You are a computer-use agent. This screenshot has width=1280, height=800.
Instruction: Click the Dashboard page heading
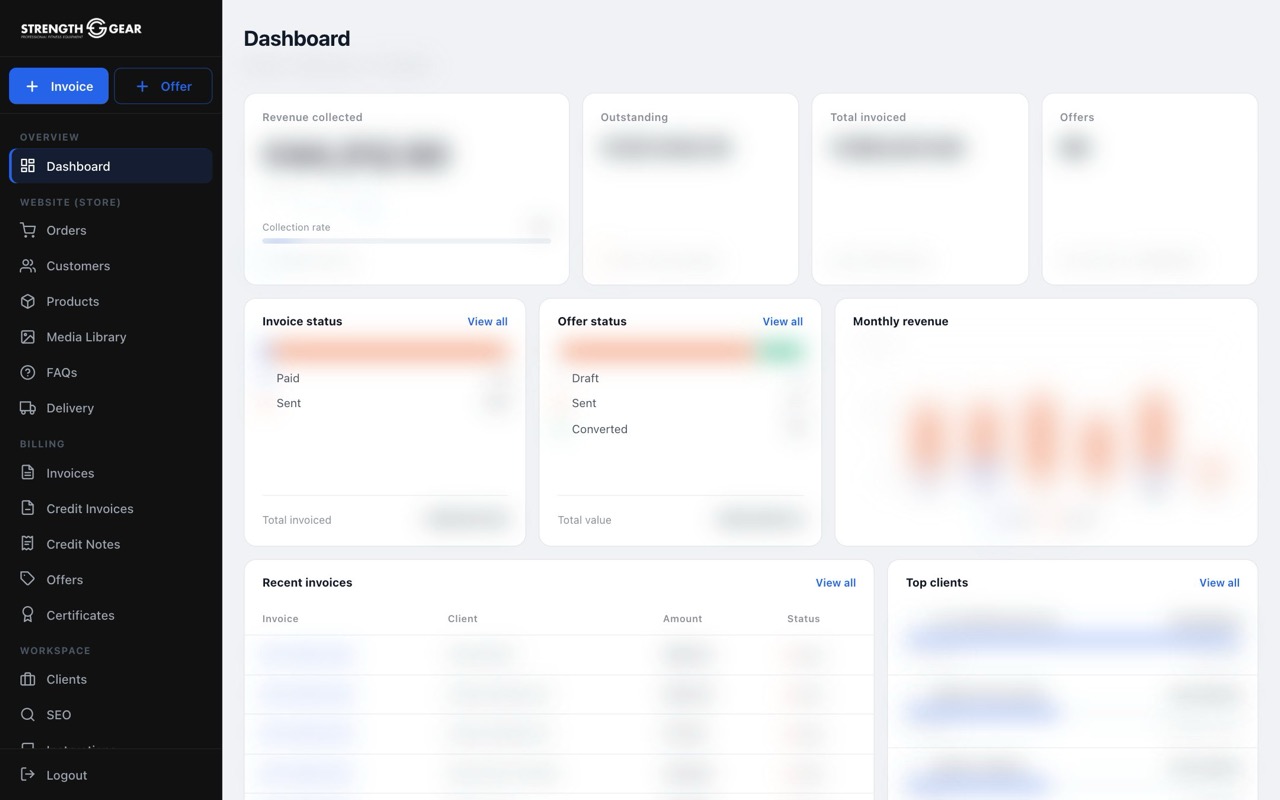tap(297, 39)
